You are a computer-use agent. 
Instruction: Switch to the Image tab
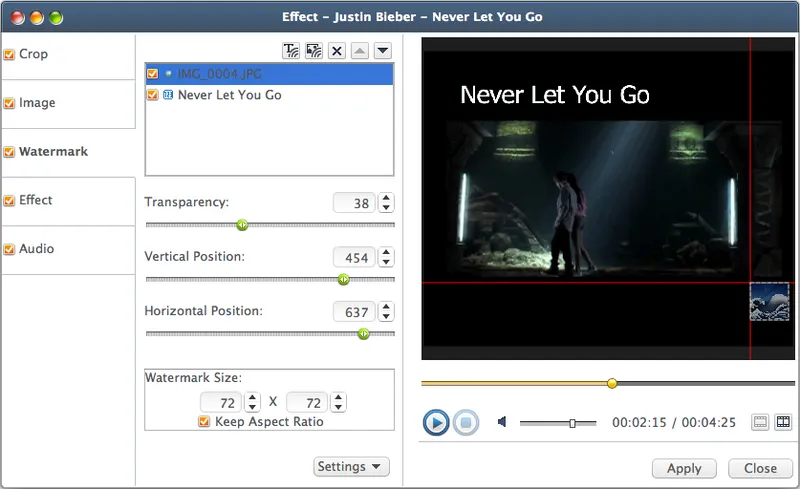(x=68, y=103)
